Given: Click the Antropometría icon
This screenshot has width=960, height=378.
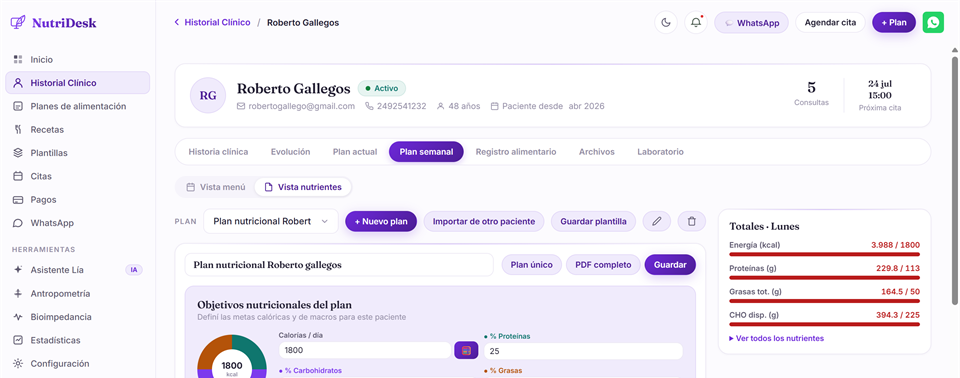Looking at the screenshot, I should click(x=18, y=293).
